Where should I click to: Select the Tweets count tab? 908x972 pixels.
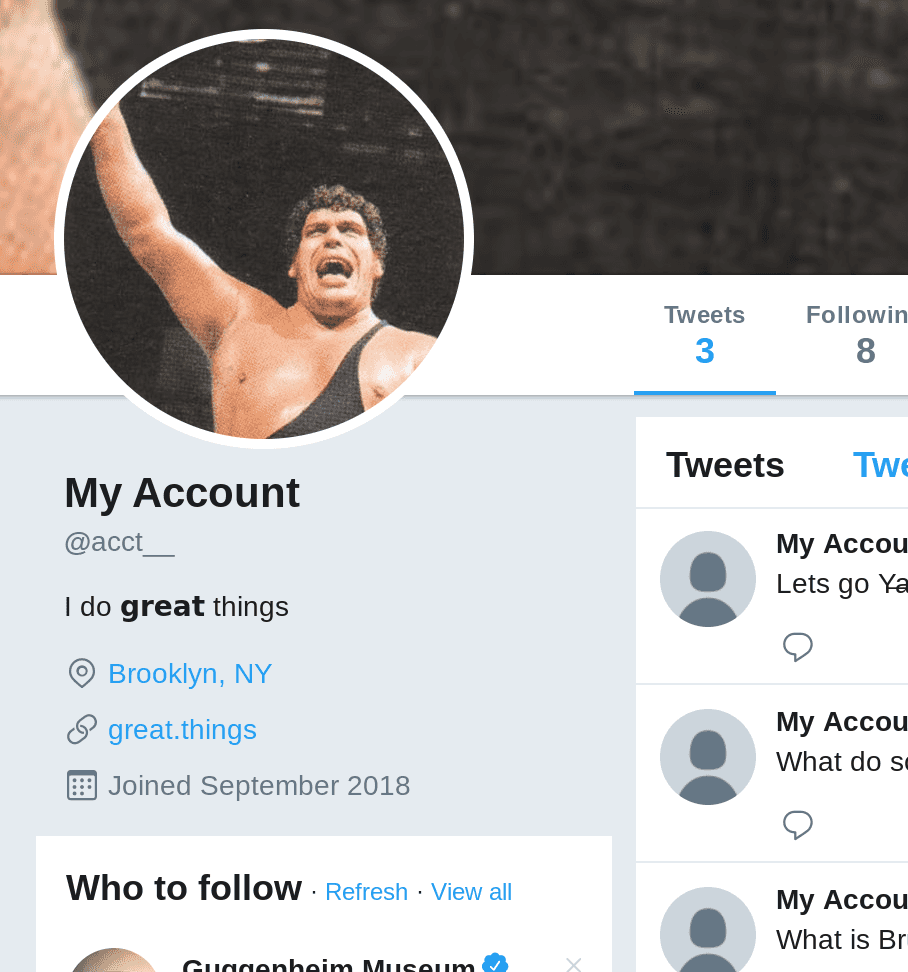(x=704, y=332)
